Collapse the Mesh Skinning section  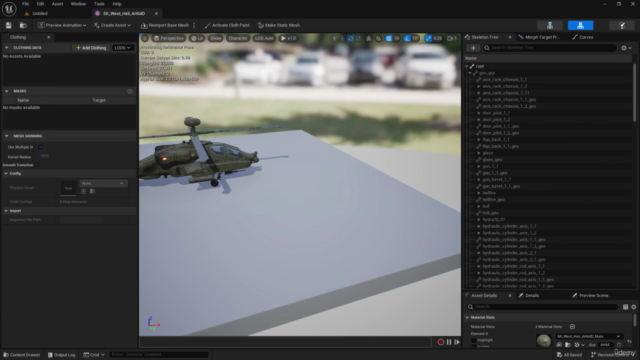[7, 136]
